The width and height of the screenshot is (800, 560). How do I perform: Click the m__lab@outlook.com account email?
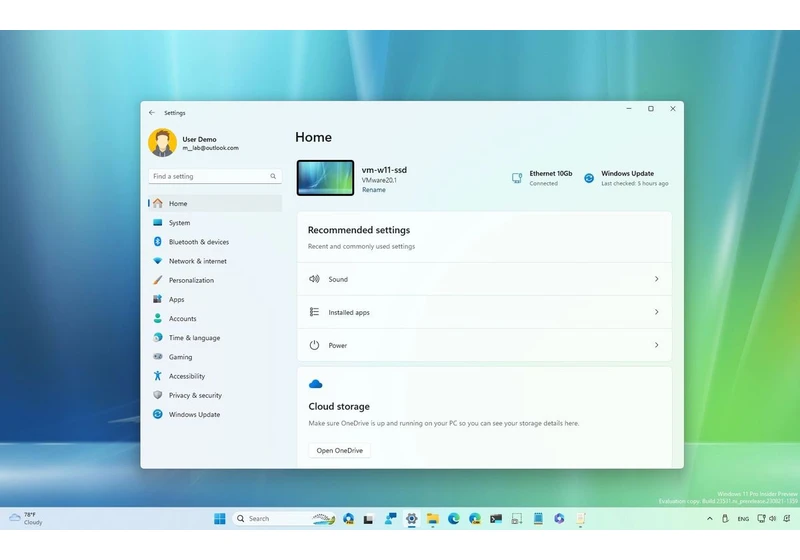(x=210, y=148)
